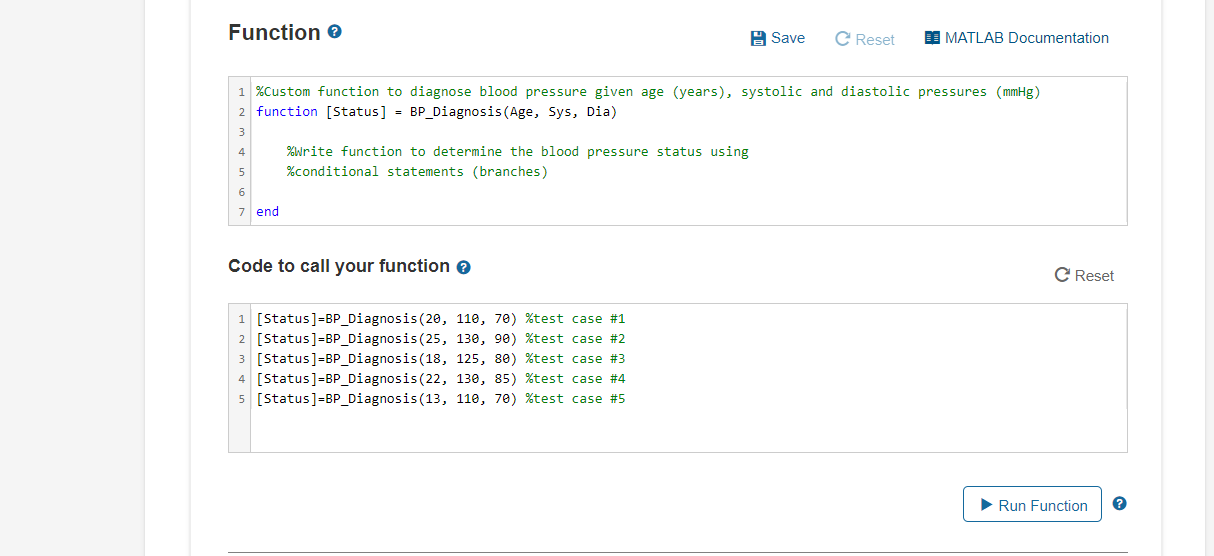Open the MATLAB Documentation link

1026,38
